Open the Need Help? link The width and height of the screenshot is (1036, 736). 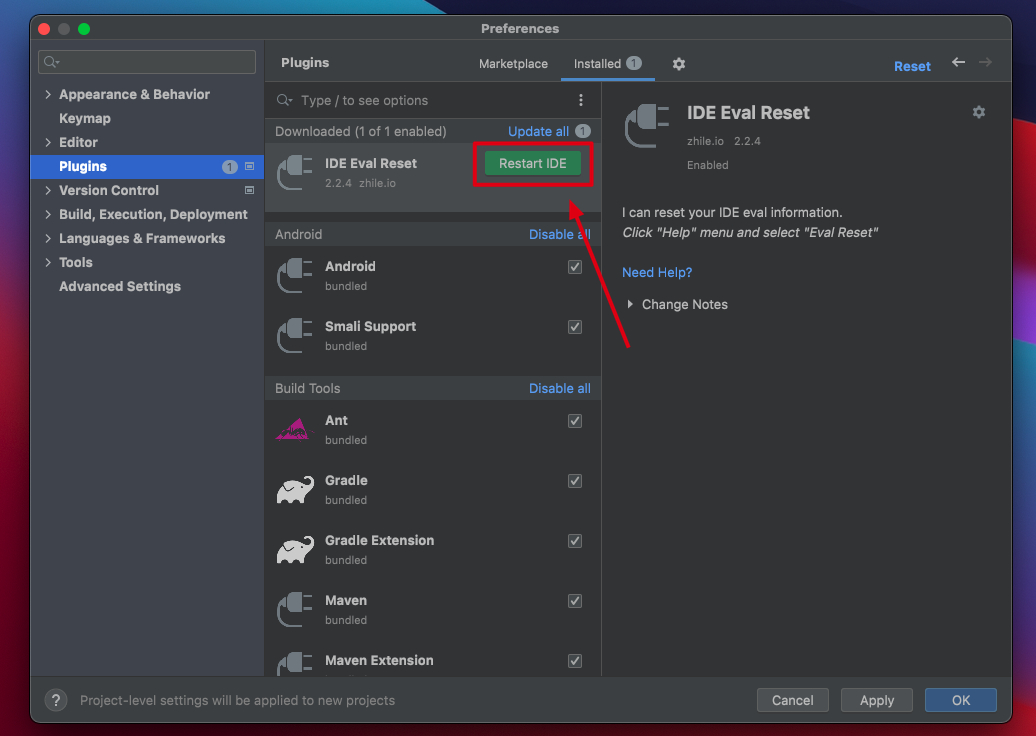pyautogui.click(x=657, y=272)
